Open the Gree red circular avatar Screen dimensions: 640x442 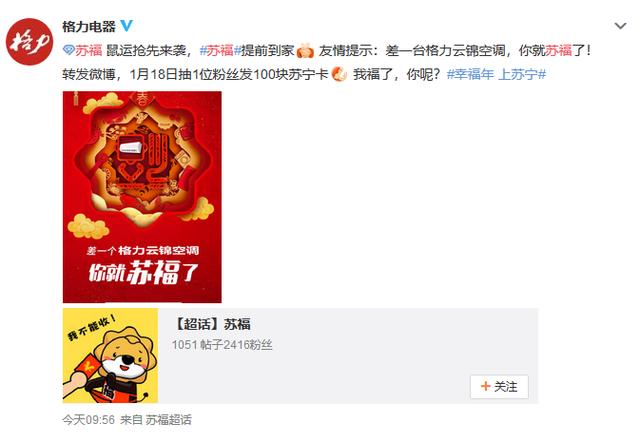[29, 42]
